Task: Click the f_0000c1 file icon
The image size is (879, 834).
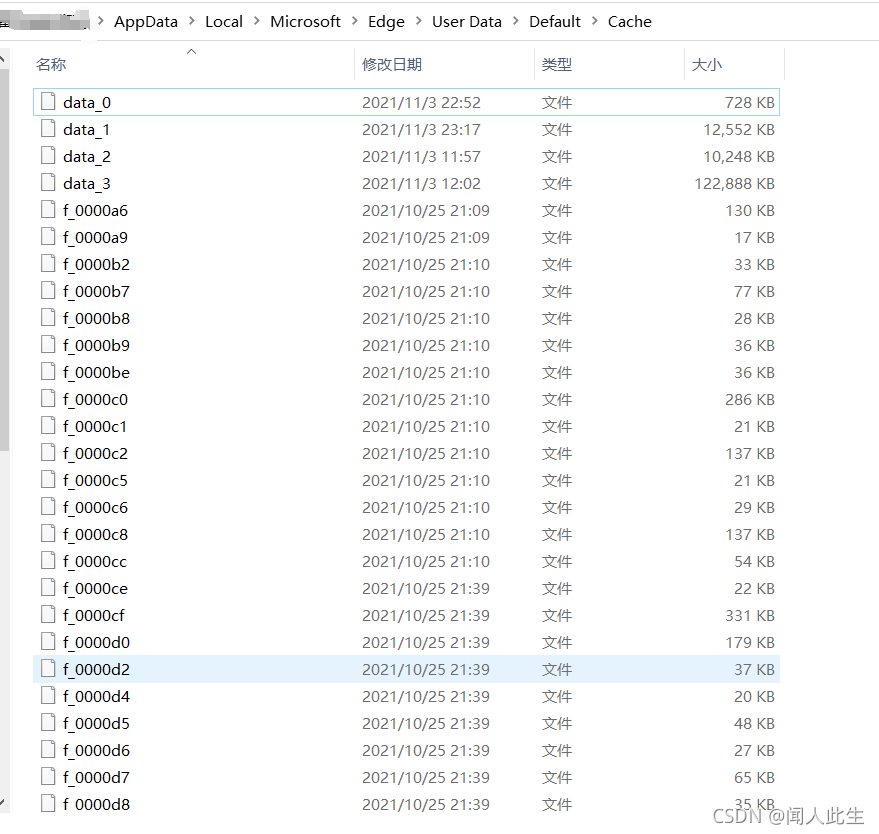Action: pos(48,426)
